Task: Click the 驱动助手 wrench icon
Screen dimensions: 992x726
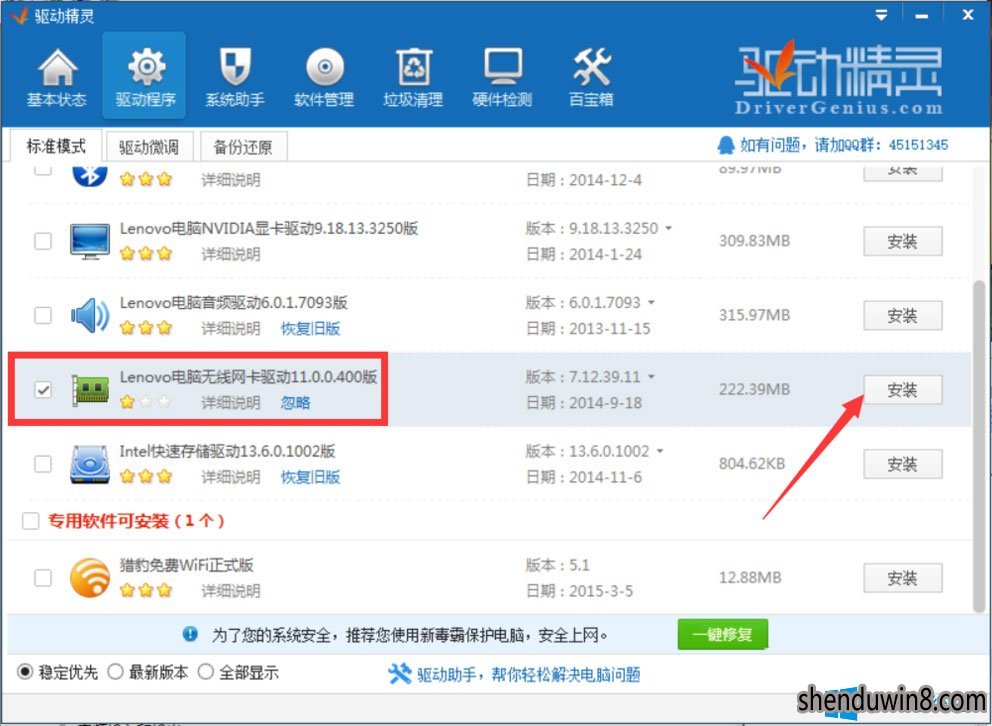Action: [399, 674]
